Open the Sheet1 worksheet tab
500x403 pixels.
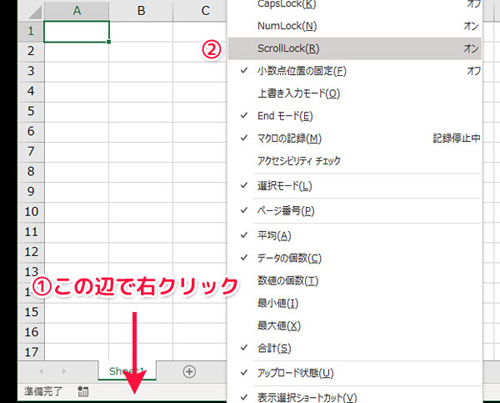[127, 371]
